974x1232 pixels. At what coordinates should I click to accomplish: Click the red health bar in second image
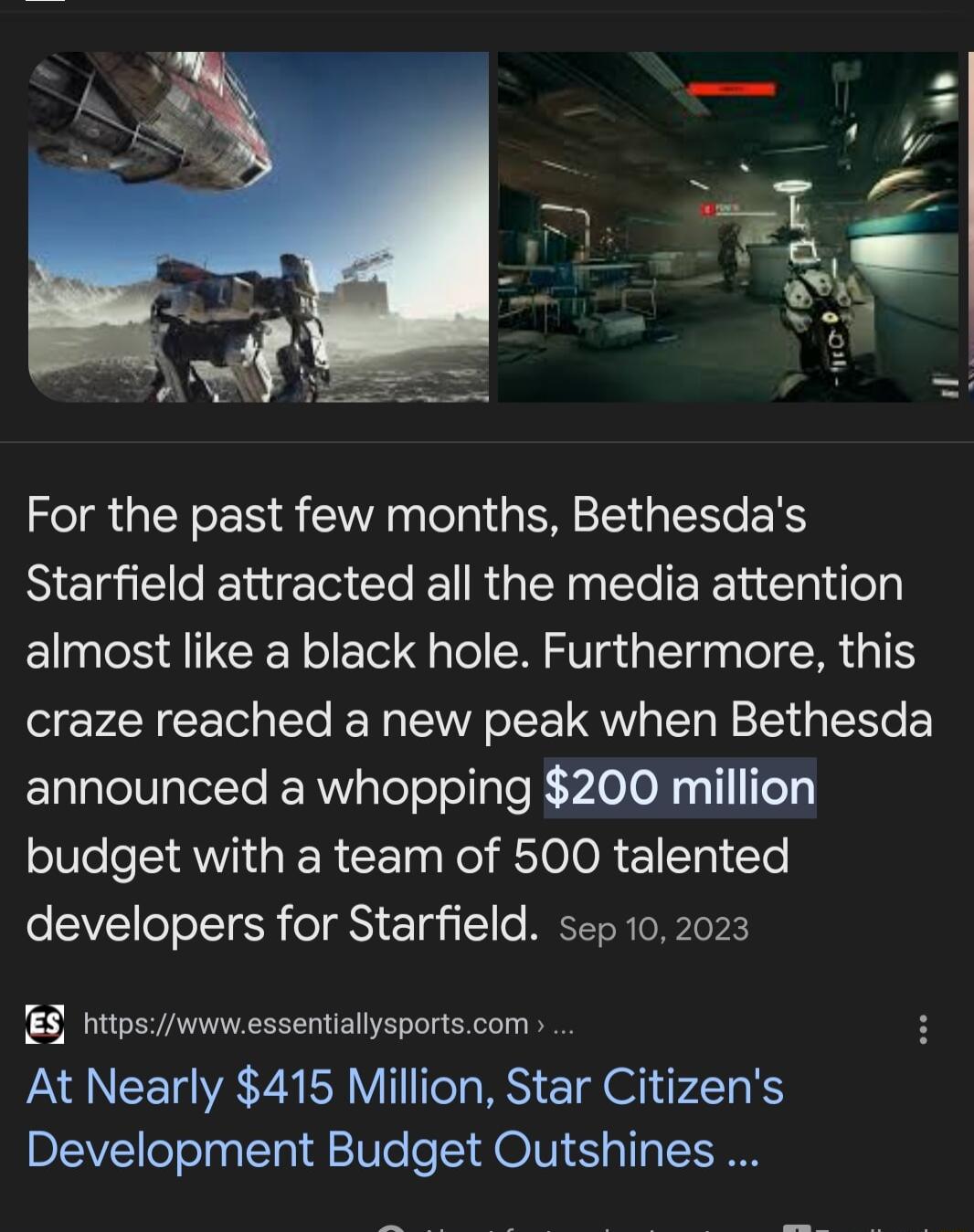pyautogui.click(x=731, y=89)
